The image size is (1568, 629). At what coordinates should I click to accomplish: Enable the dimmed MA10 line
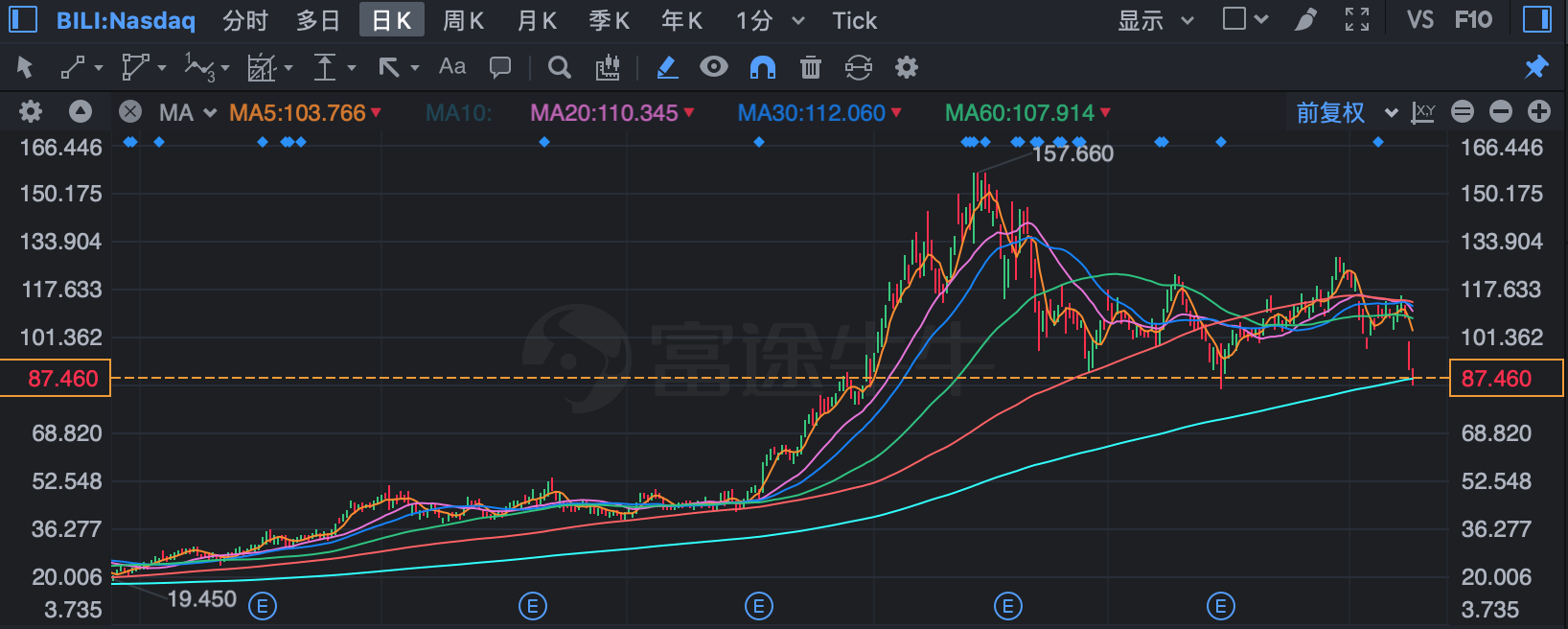coord(459,113)
